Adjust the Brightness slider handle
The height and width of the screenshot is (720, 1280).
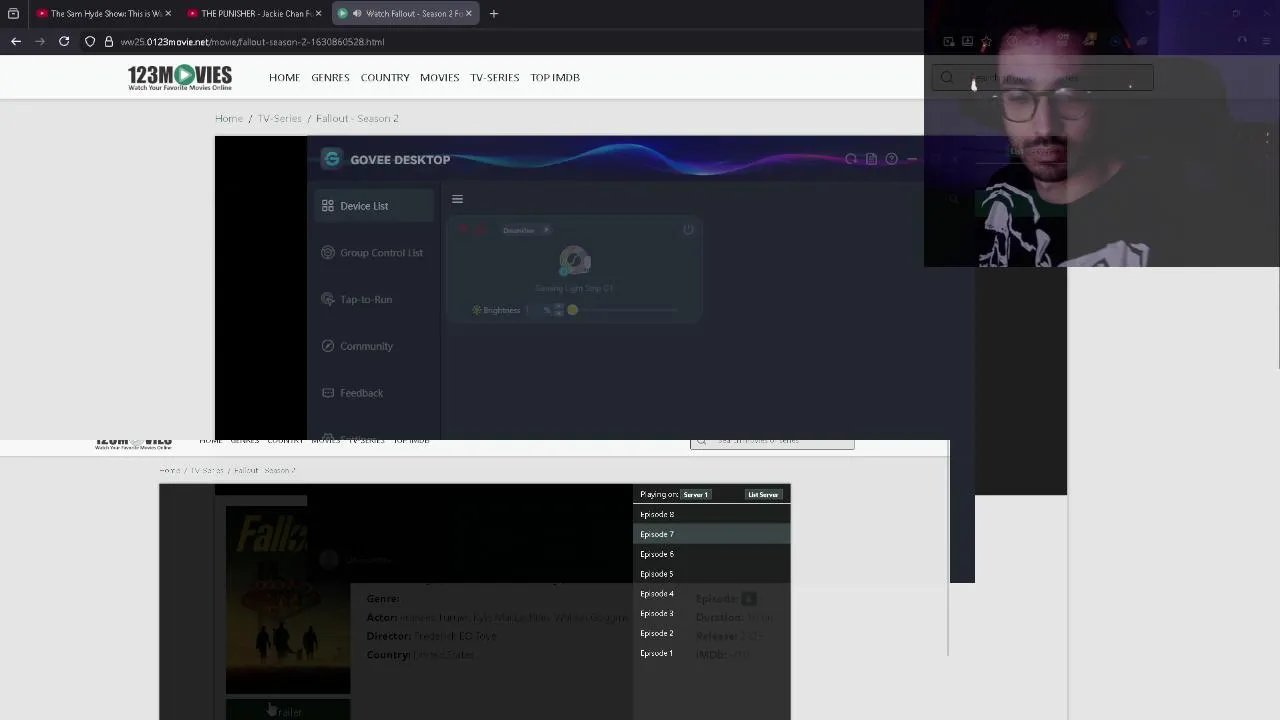point(572,310)
